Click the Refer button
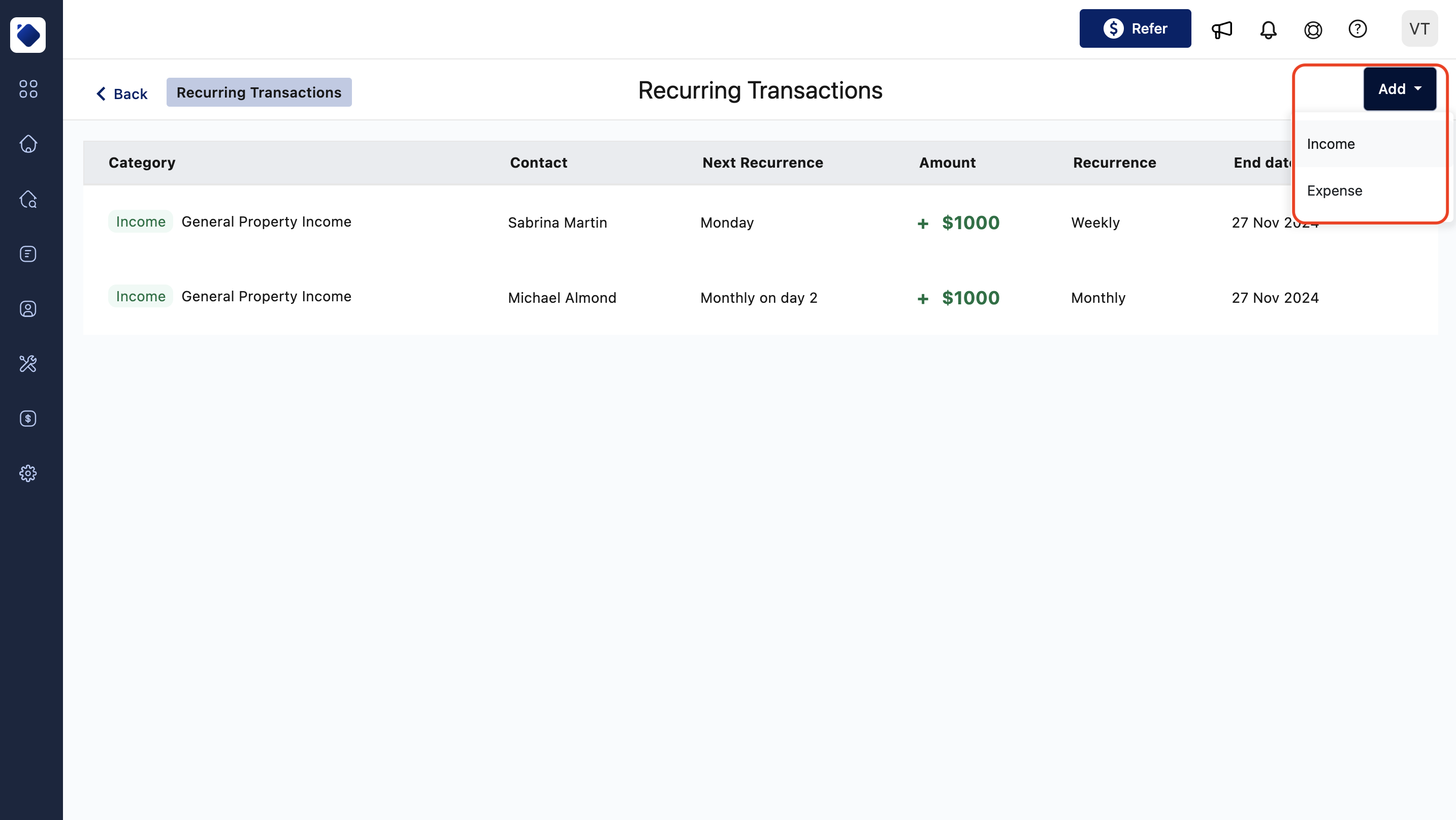This screenshot has height=820, width=1456. 1135,29
